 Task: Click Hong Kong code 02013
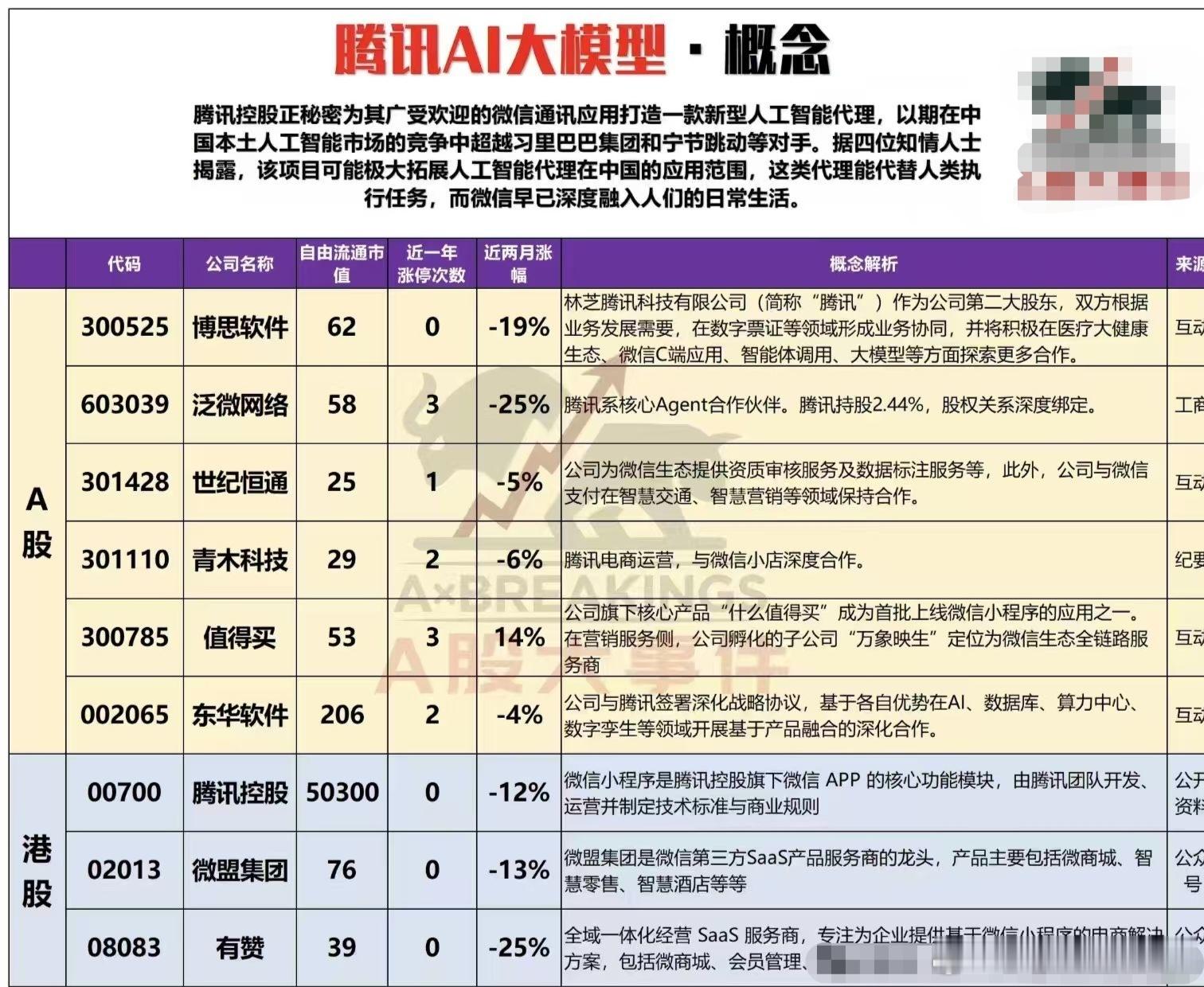click(124, 870)
